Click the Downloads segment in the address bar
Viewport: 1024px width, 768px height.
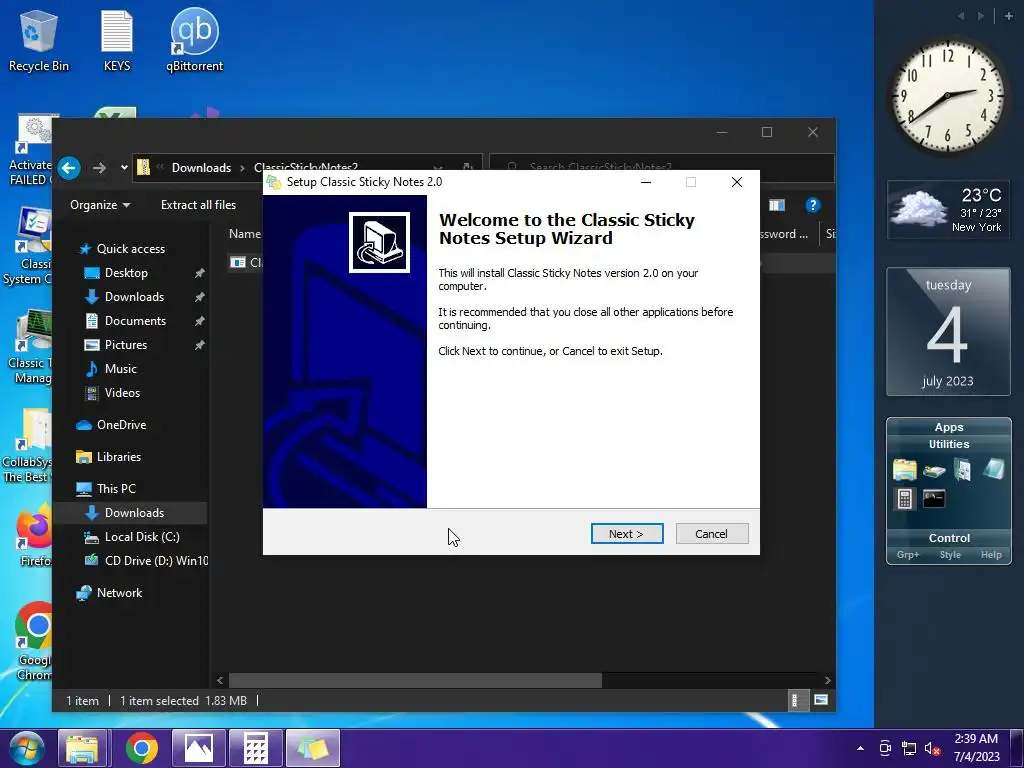click(201, 168)
